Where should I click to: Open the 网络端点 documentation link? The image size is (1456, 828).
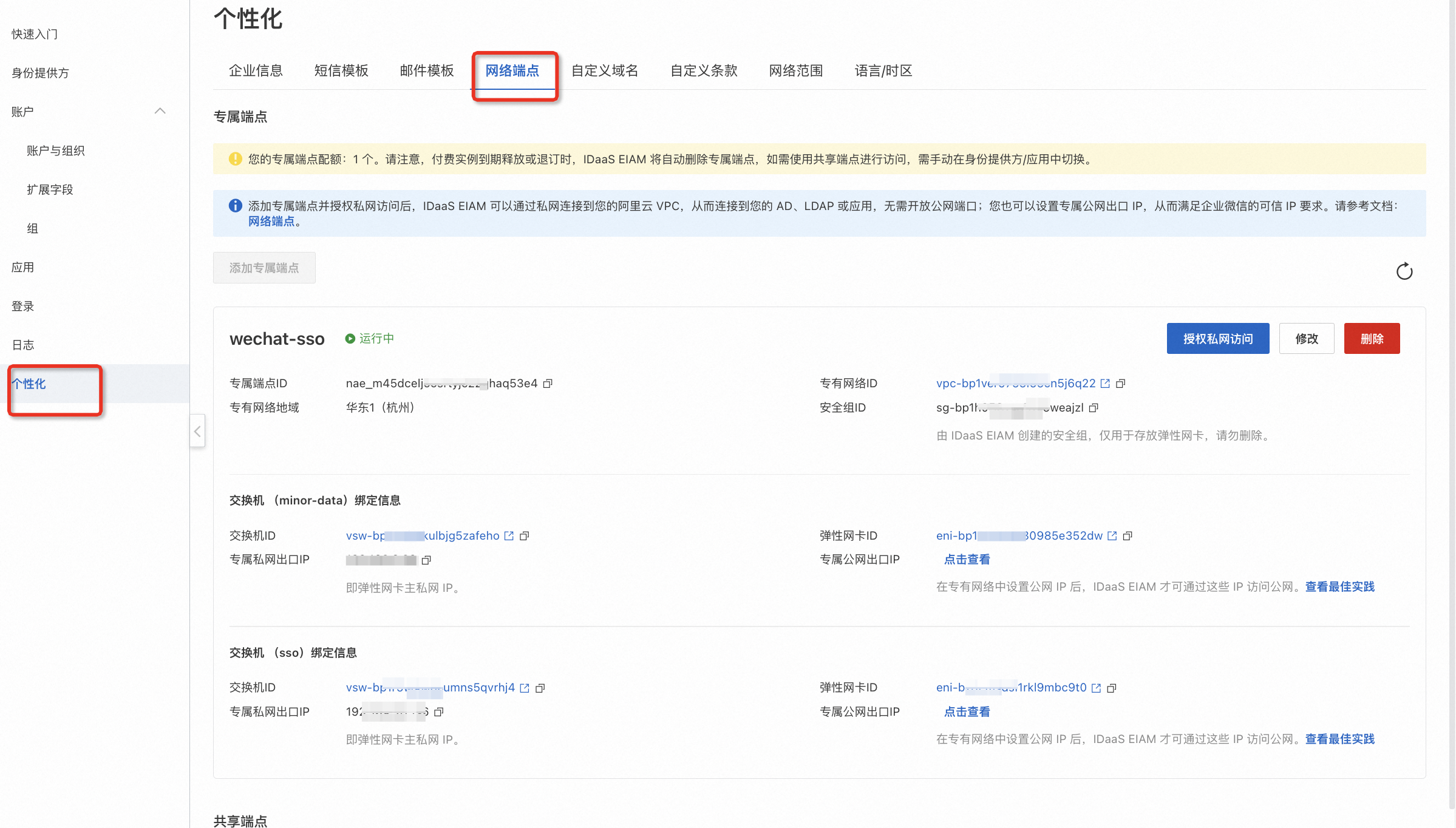(x=271, y=222)
